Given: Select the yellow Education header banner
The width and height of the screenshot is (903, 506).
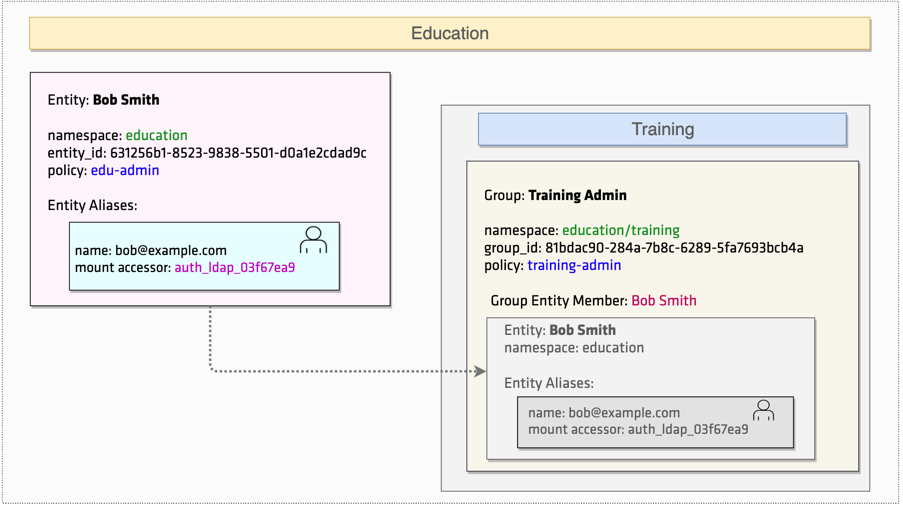Looking at the screenshot, I should click(450, 33).
